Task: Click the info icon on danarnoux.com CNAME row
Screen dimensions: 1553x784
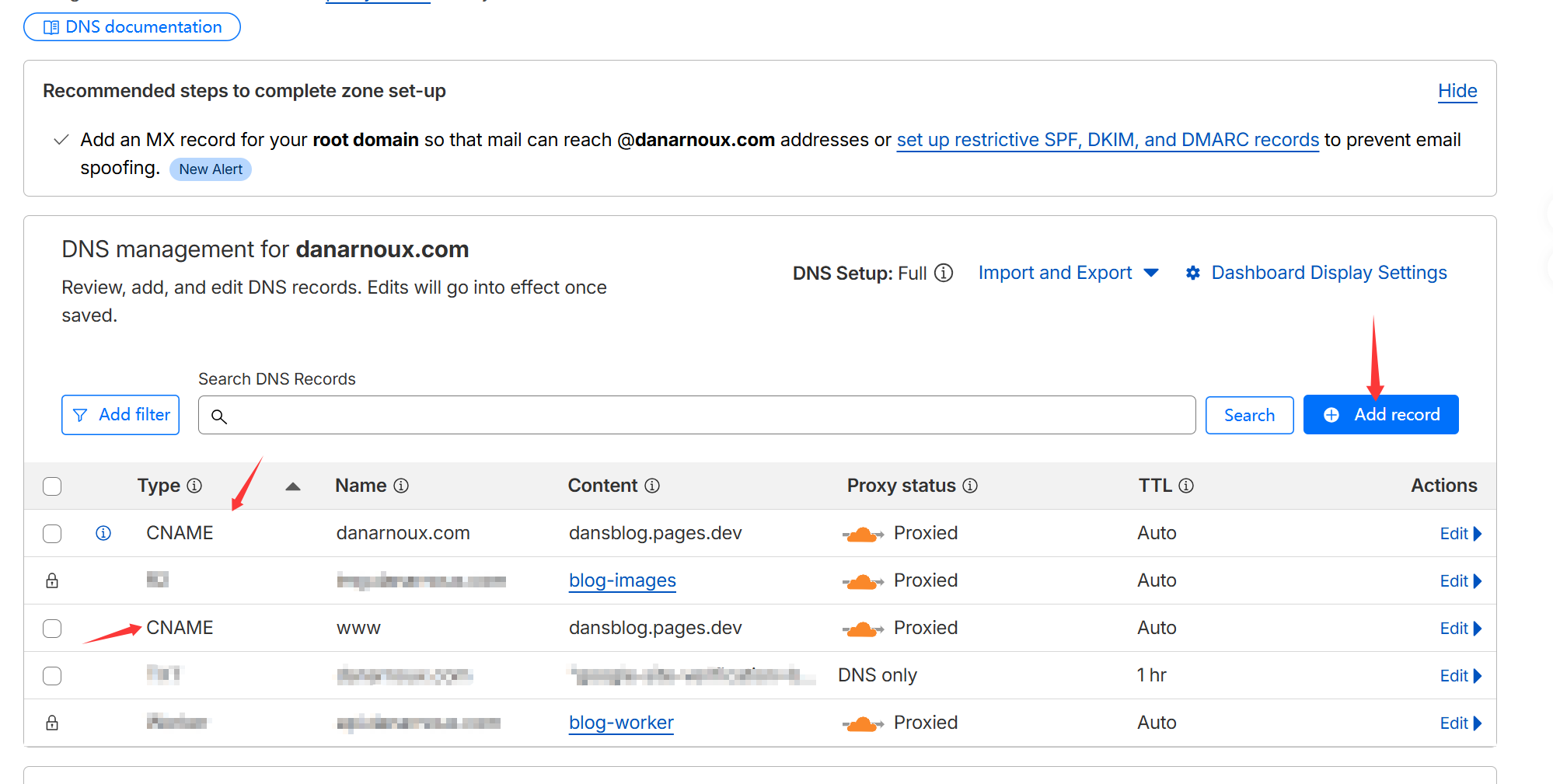Action: (103, 533)
